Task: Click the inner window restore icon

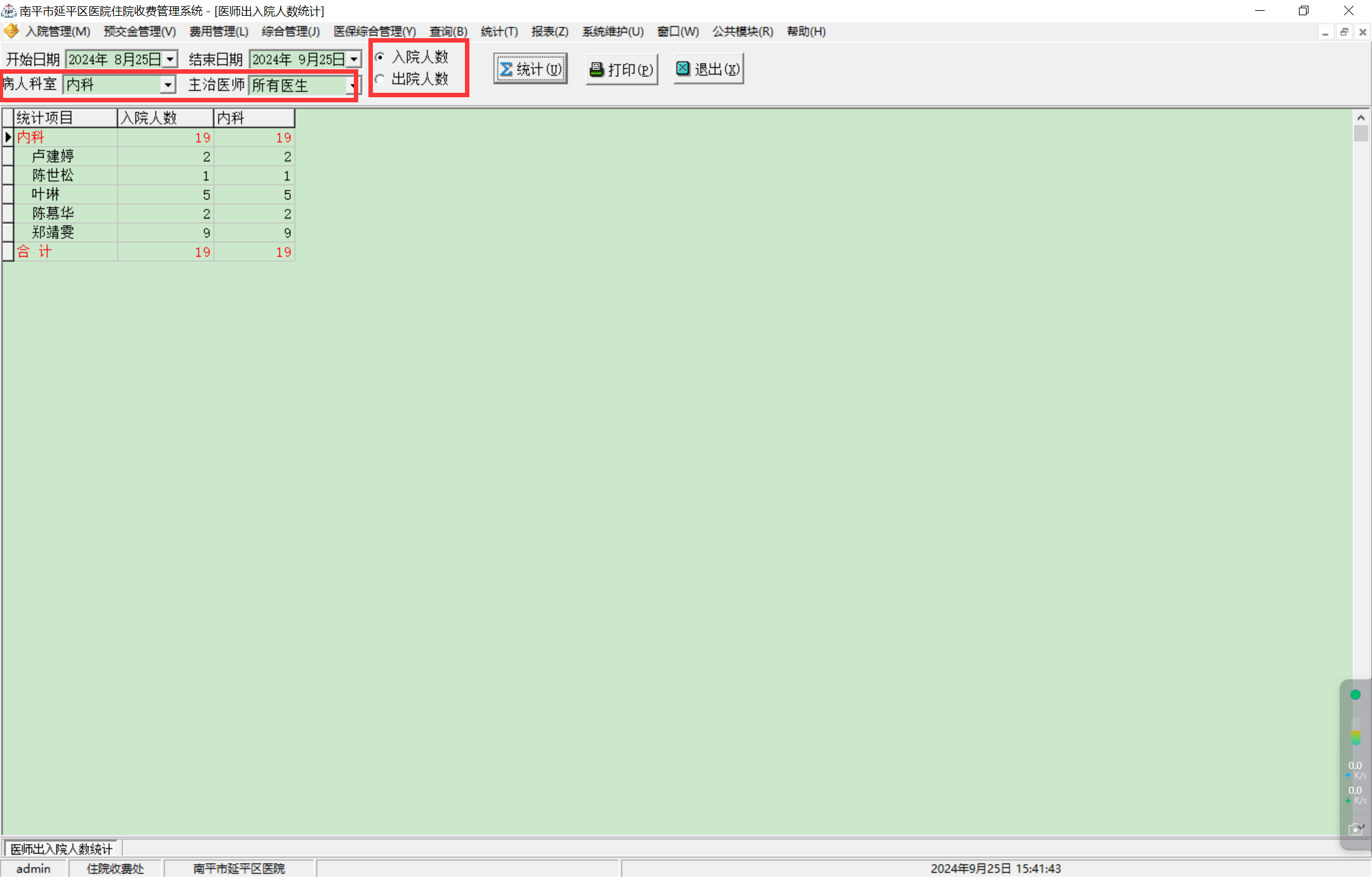Action: click(1344, 32)
